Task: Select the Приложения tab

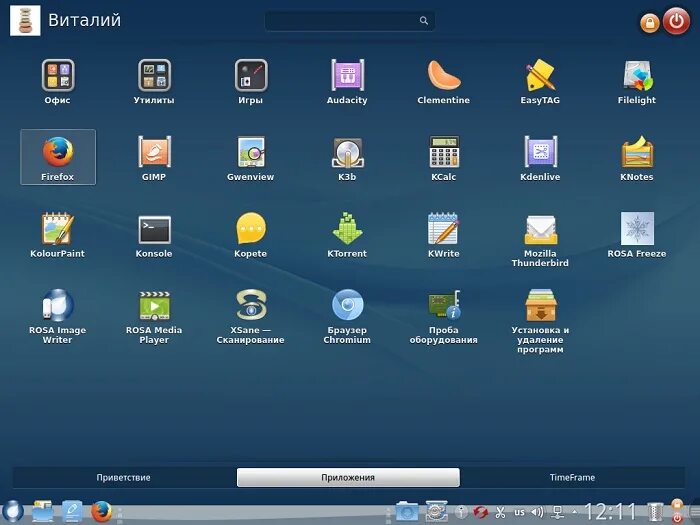Action: click(348, 477)
